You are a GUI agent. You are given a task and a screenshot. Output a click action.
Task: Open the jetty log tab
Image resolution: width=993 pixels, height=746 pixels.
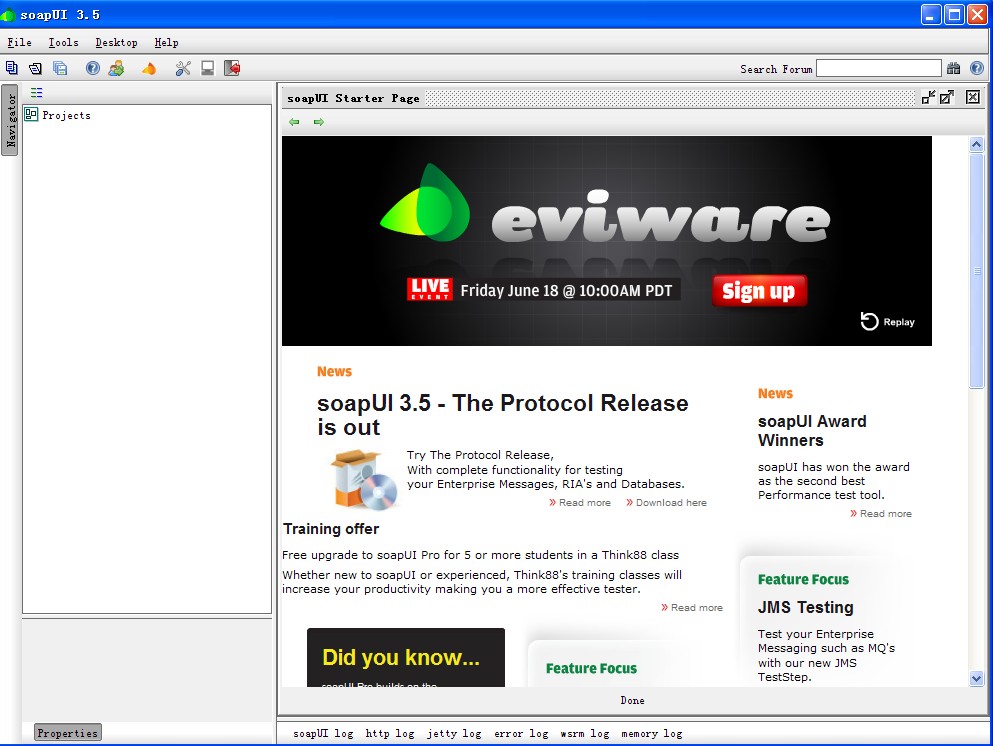click(x=454, y=733)
